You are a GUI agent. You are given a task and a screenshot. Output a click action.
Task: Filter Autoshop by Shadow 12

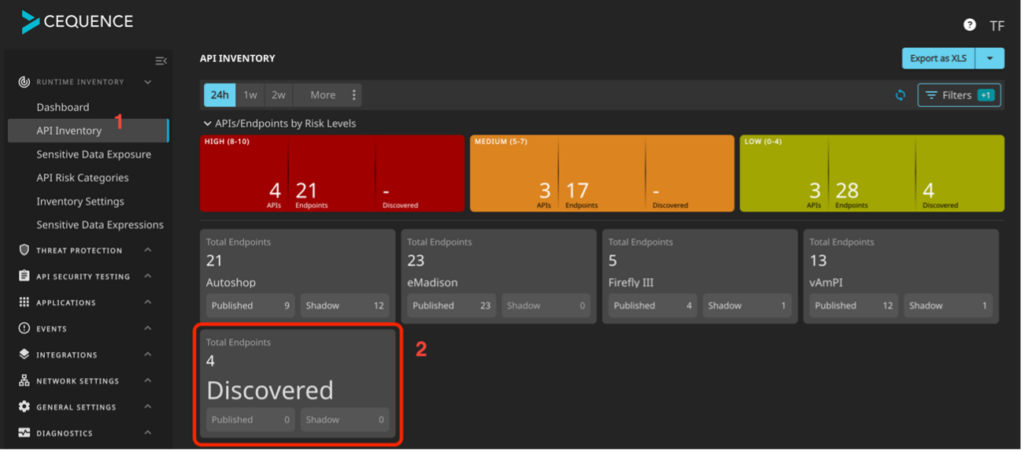[345, 306]
